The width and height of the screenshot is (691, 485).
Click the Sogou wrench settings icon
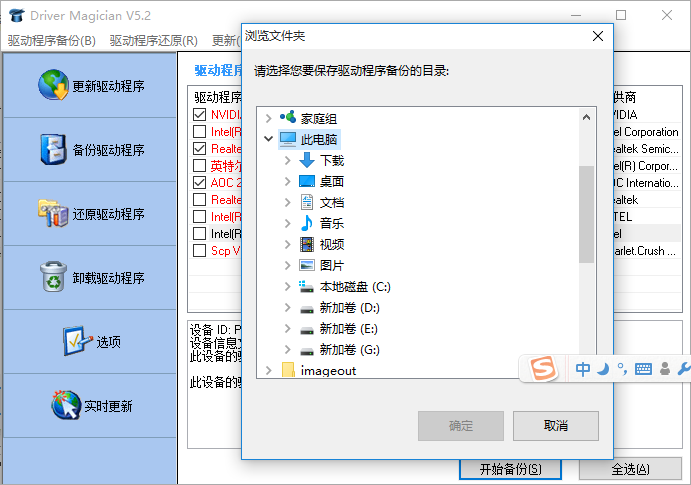[x=684, y=369]
